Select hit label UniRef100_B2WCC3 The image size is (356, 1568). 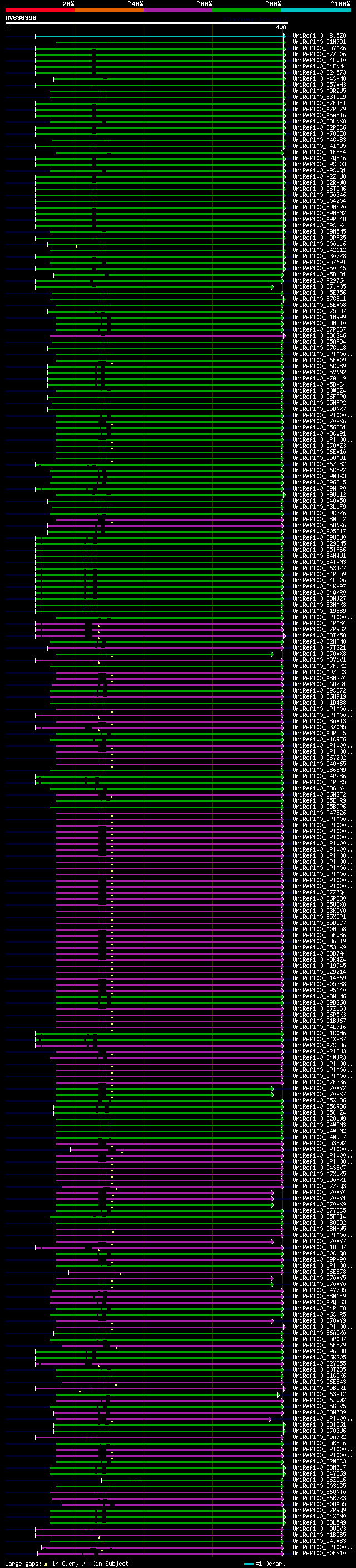[x=319, y=1461]
